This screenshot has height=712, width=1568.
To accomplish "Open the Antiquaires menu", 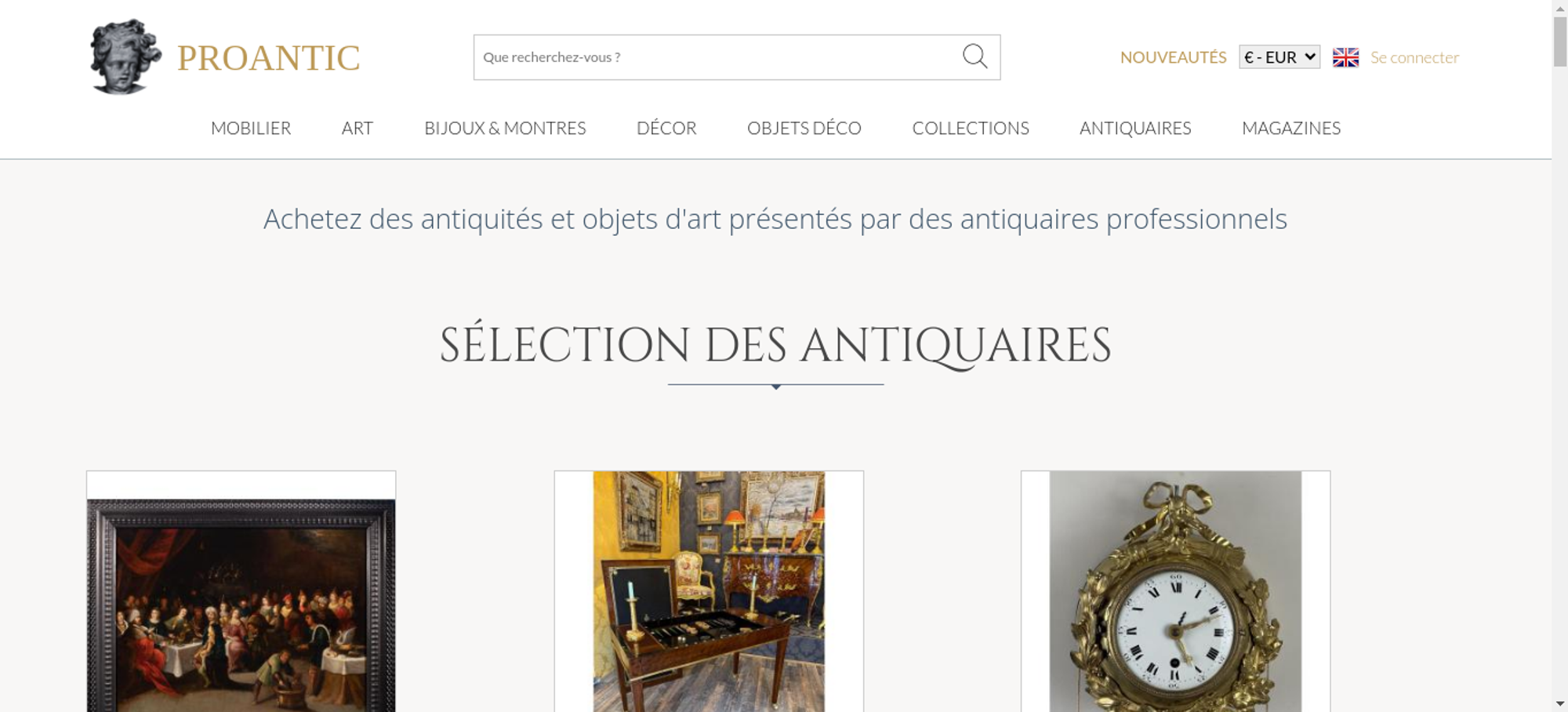I will 1135,128.
